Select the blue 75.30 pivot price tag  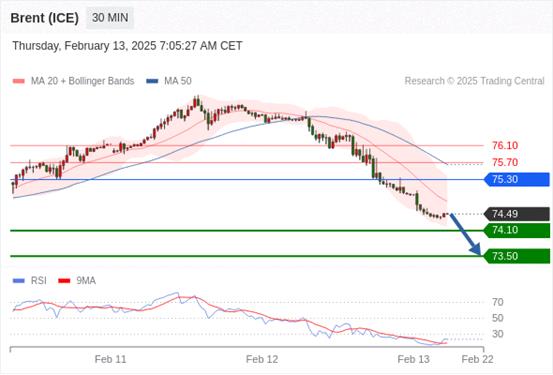[x=517, y=180]
